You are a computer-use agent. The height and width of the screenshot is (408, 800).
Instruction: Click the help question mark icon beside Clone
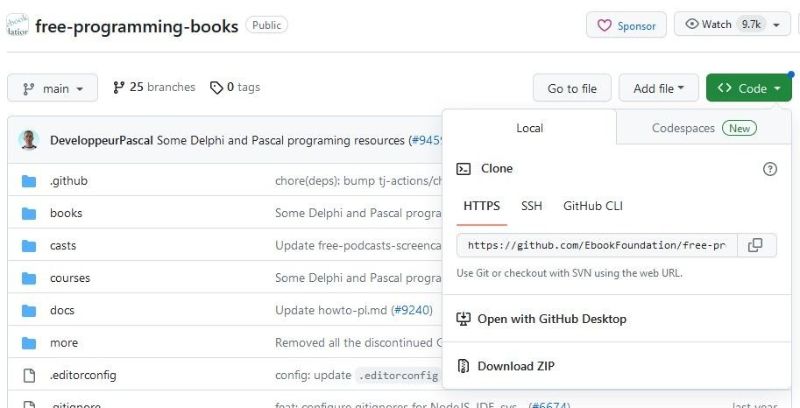click(x=769, y=169)
